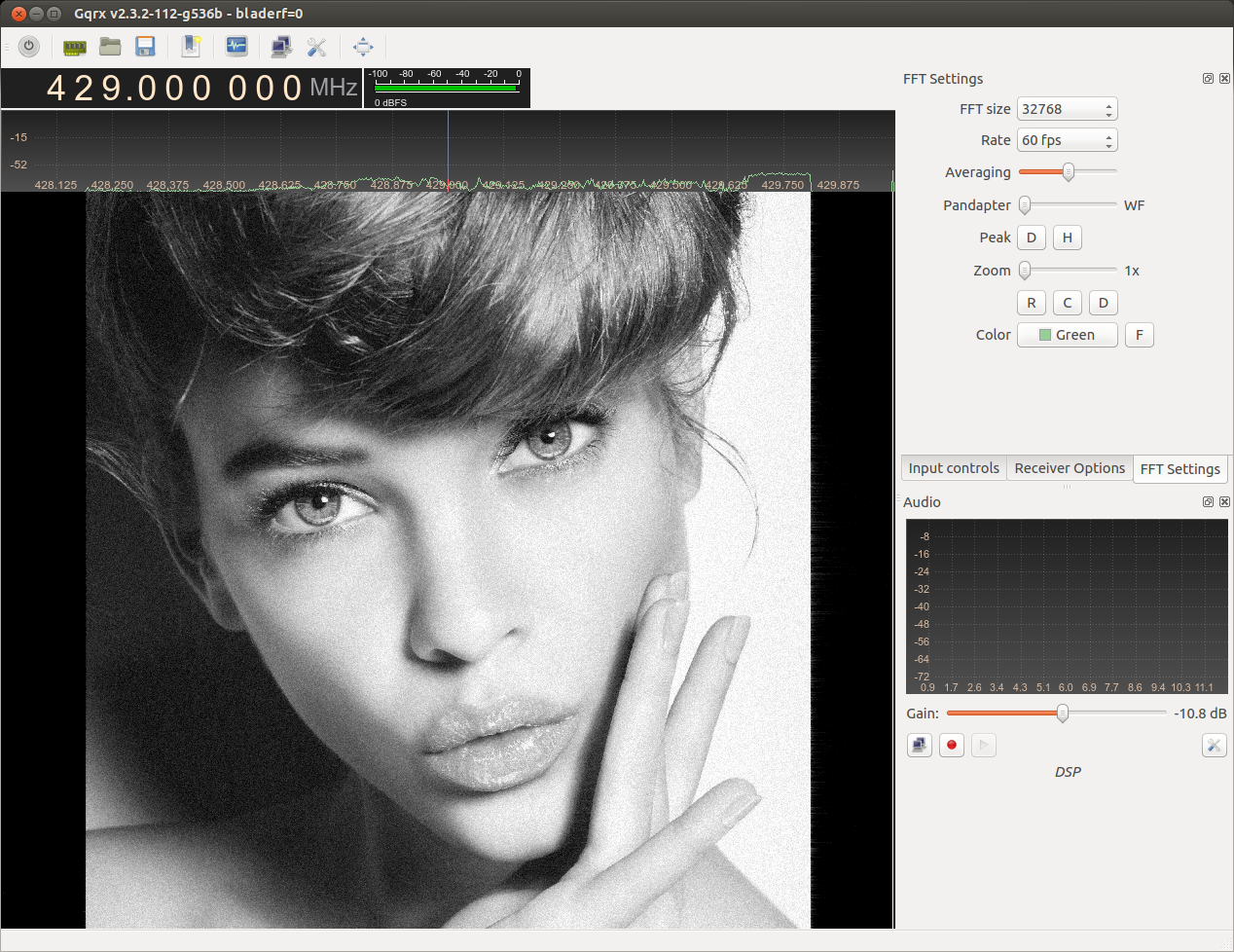The height and width of the screenshot is (952, 1234).
Task: Click the full screen arrows icon
Action: tap(363, 47)
